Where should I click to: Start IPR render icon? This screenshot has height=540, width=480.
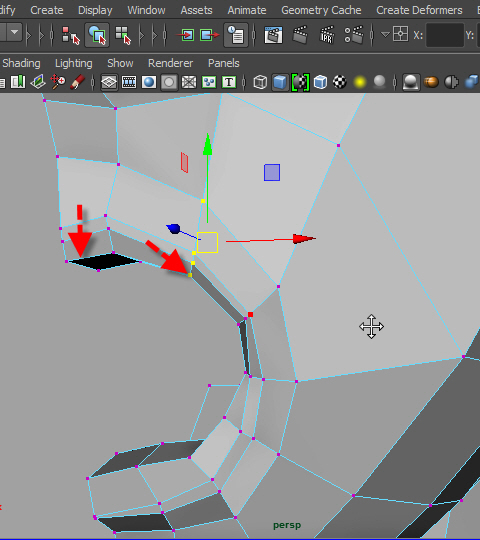(327, 35)
